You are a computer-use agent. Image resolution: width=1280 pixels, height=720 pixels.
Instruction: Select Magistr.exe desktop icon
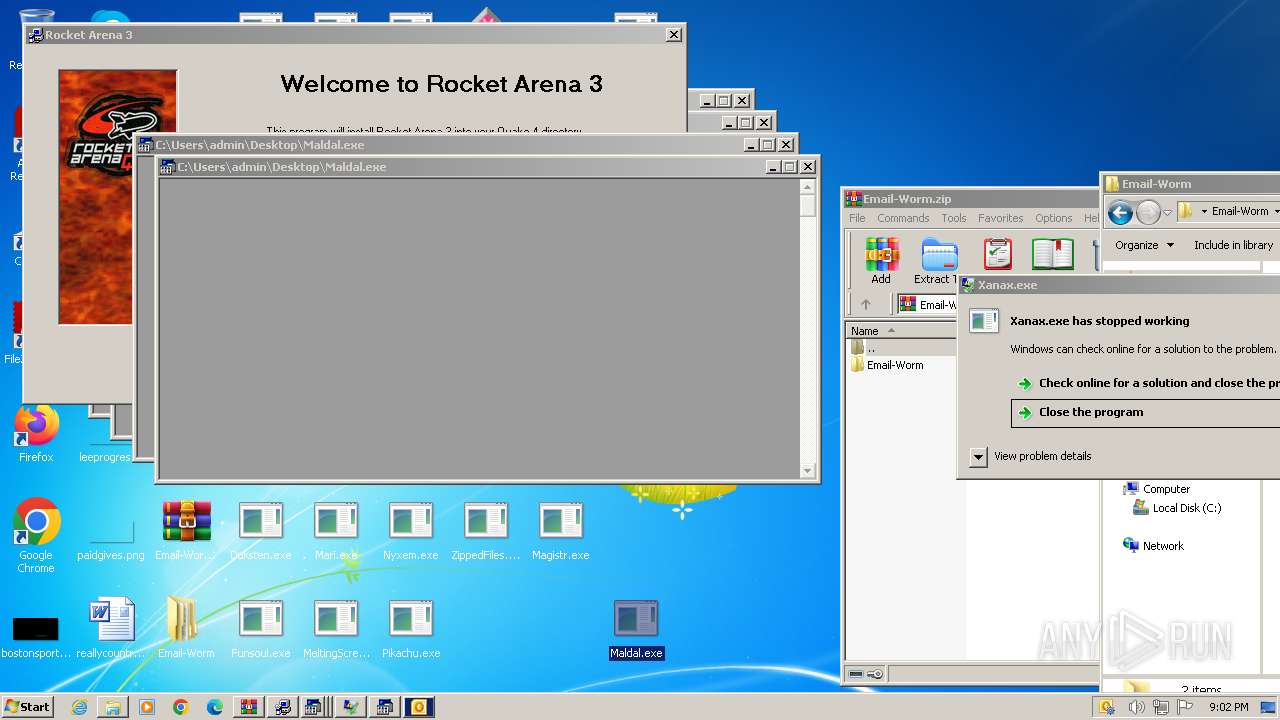pyautogui.click(x=561, y=532)
